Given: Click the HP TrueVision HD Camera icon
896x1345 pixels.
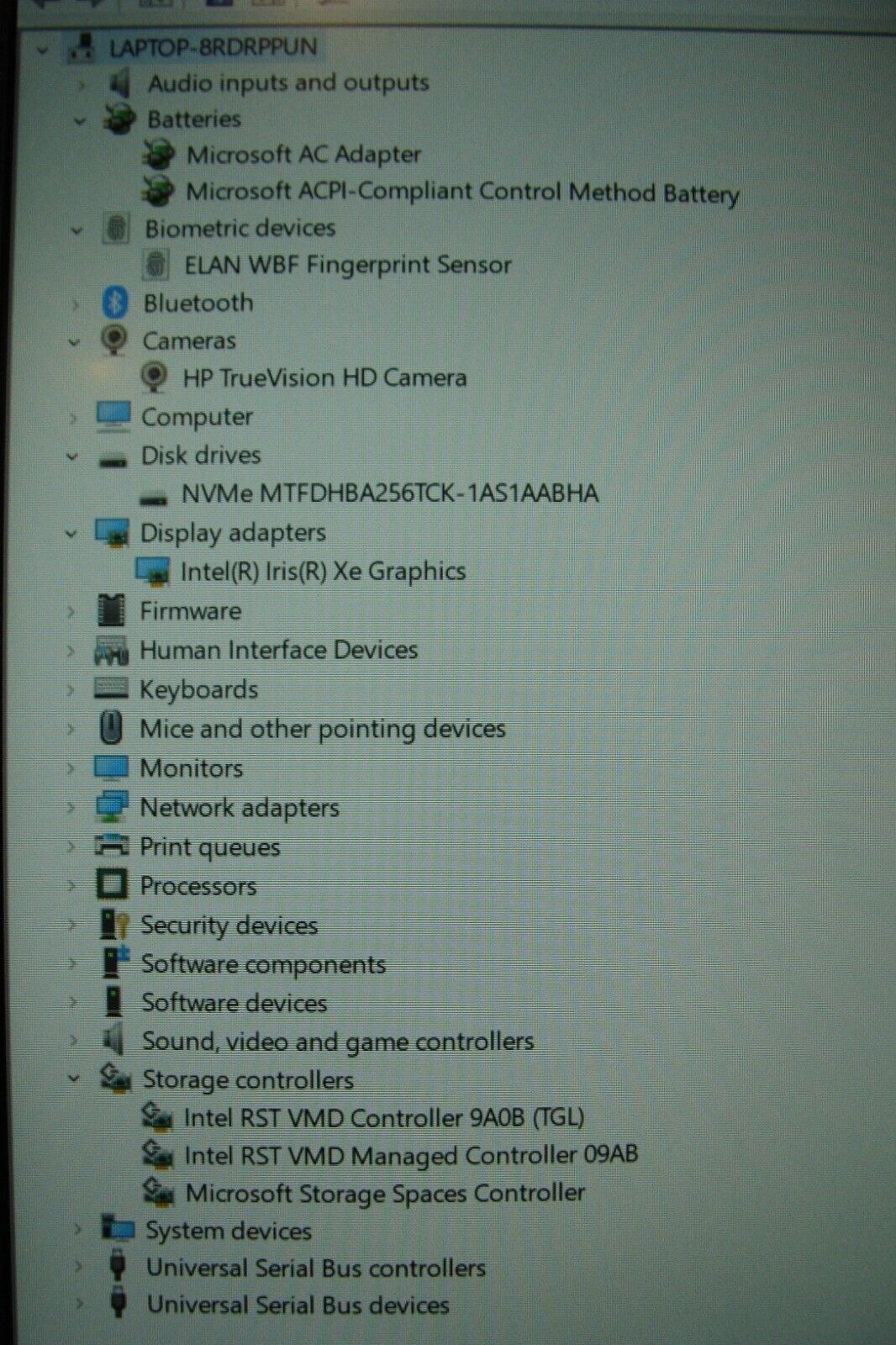Looking at the screenshot, I should [154, 377].
